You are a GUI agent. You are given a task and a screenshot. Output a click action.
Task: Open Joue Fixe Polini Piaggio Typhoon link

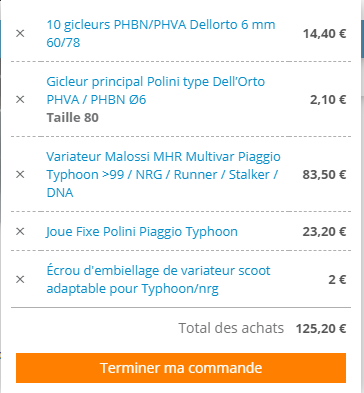pos(142,231)
